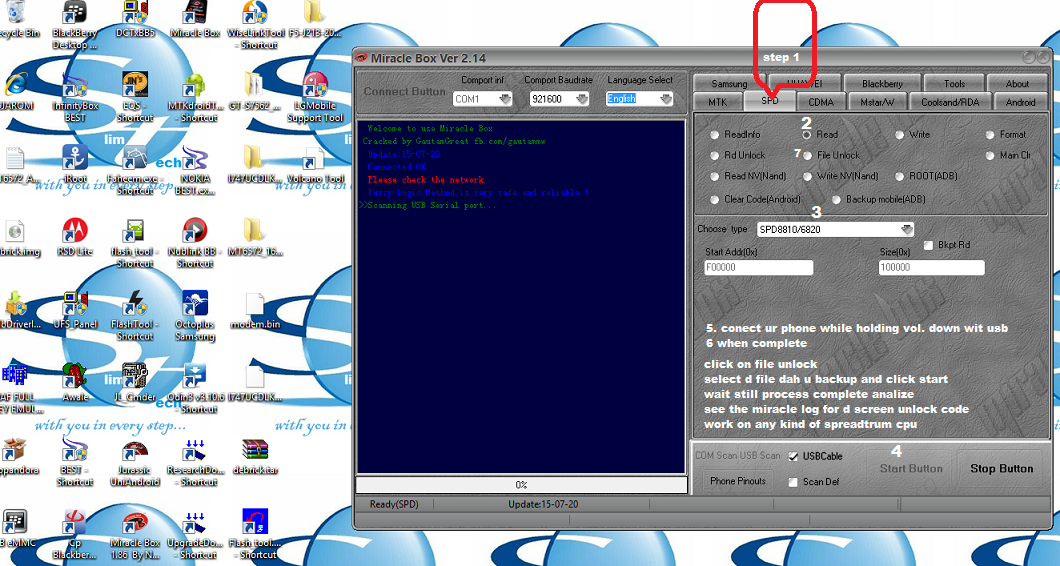Open the flash_tool shortcut with Android icon
Image resolution: width=1060 pixels, height=566 pixels.
pyautogui.click(x=135, y=231)
